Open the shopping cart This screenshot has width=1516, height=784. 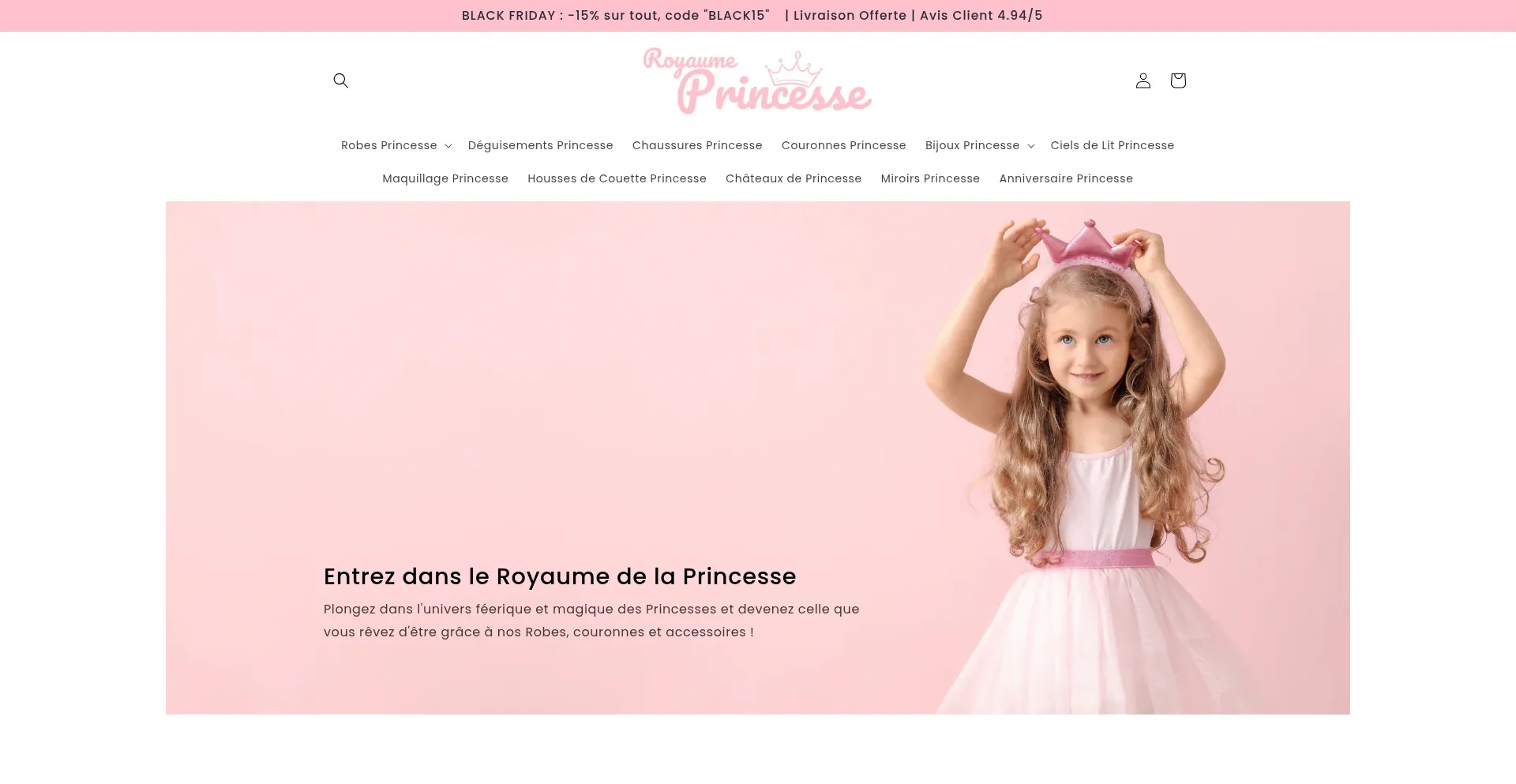(x=1177, y=80)
